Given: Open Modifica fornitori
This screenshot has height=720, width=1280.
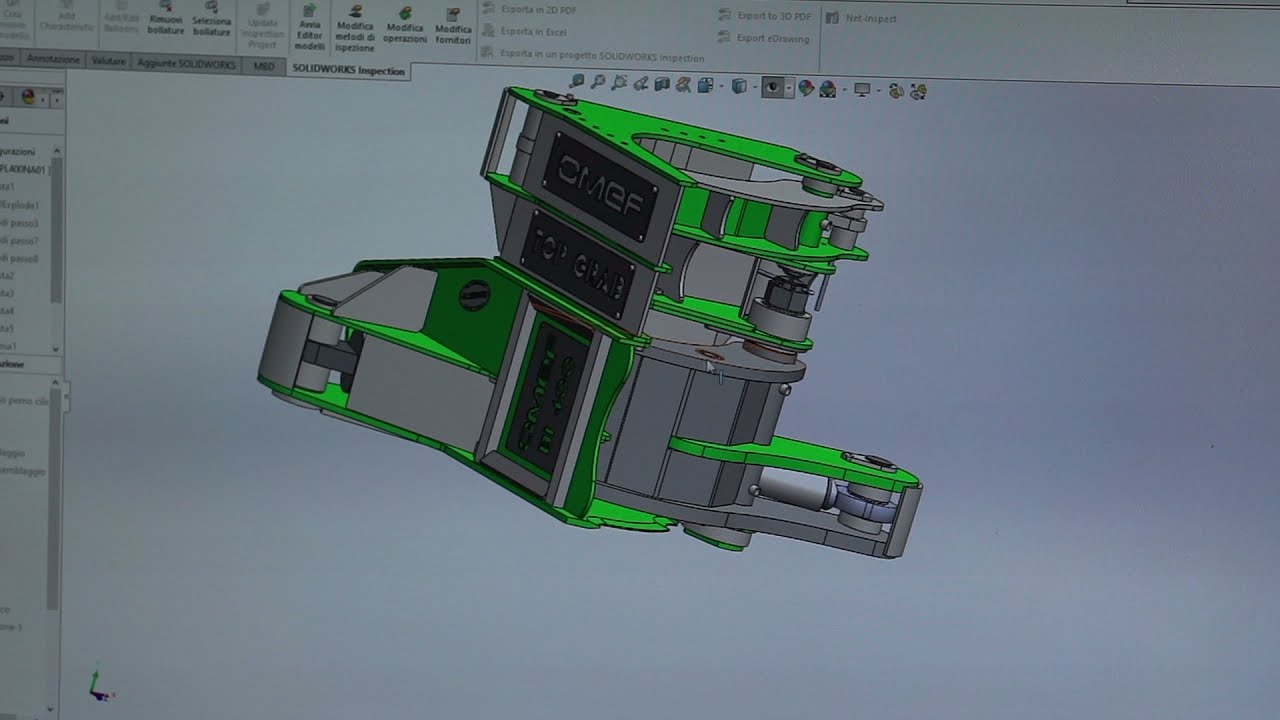Looking at the screenshot, I should pos(454,28).
